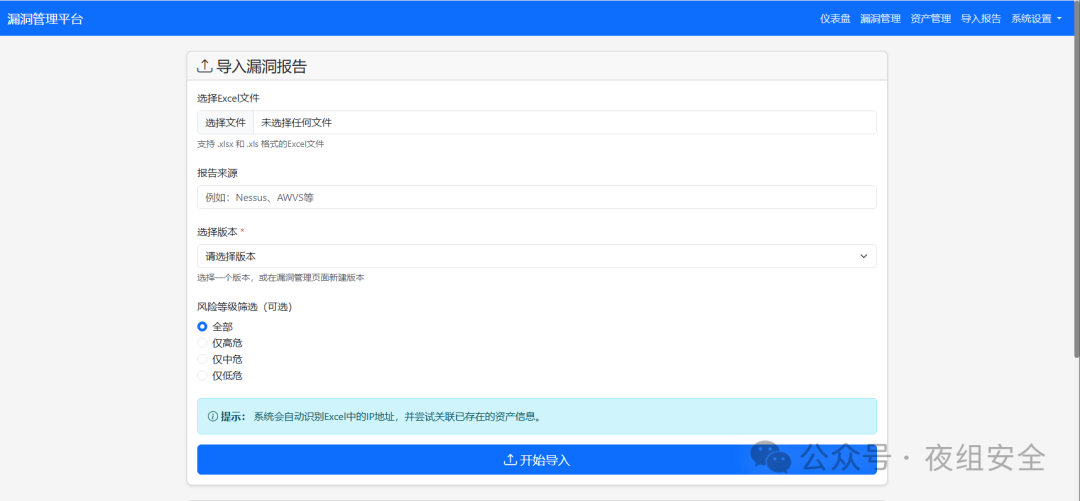The width and height of the screenshot is (1080, 501).
Task: Open the 仪表盘 menu item
Action: [x=835, y=19]
